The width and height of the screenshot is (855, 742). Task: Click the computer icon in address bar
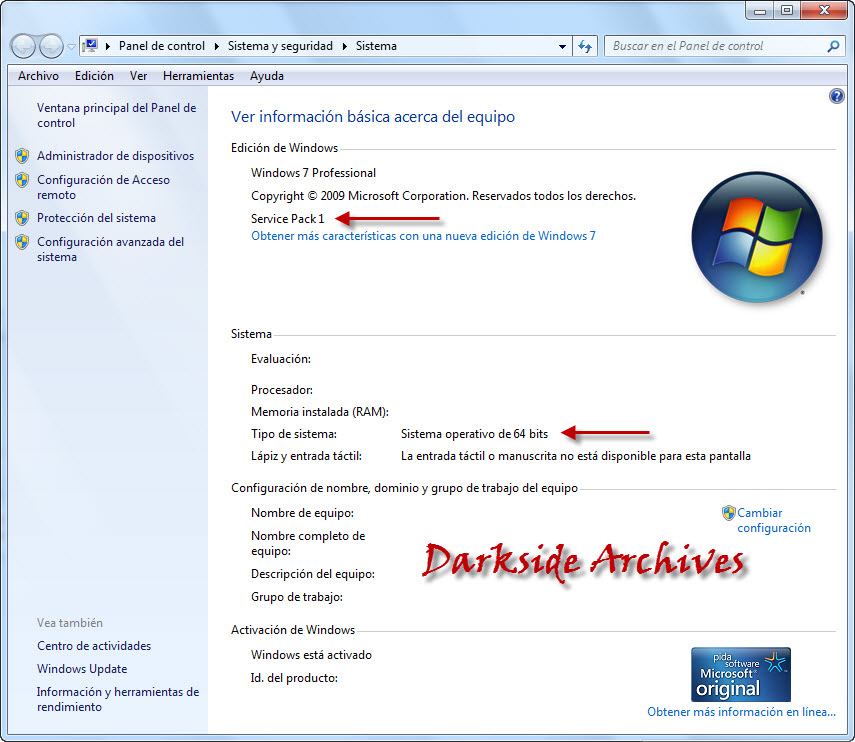click(90, 46)
